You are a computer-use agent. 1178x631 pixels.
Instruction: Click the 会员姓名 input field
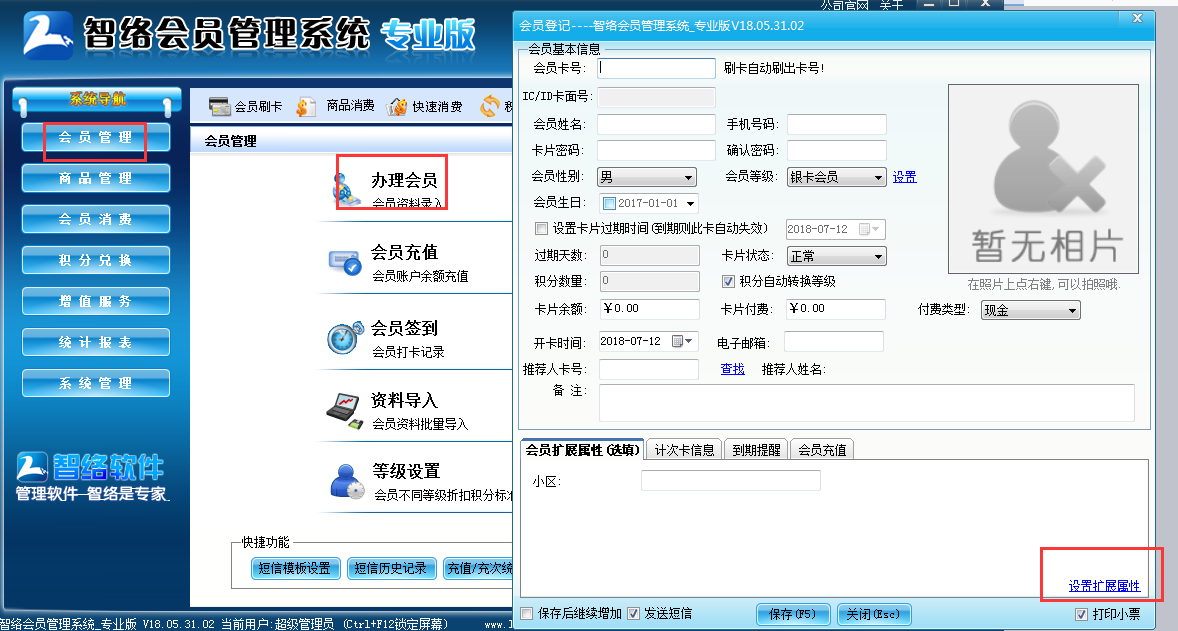pyautogui.click(x=657, y=124)
